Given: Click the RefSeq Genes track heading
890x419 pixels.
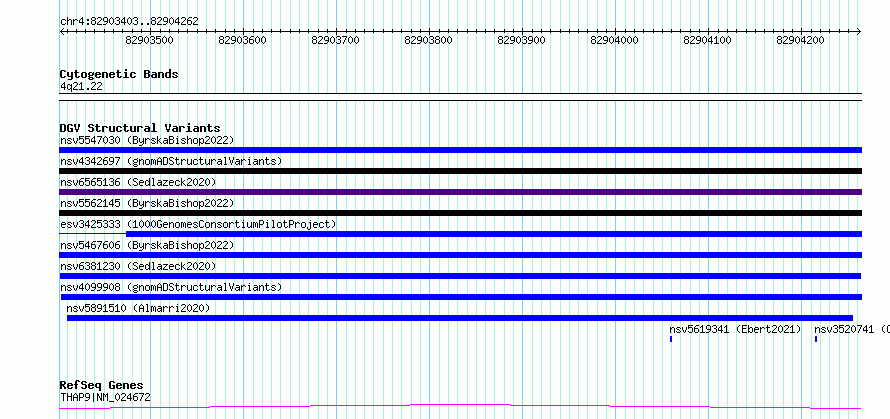Looking at the screenshot, I should click(101, 386).
